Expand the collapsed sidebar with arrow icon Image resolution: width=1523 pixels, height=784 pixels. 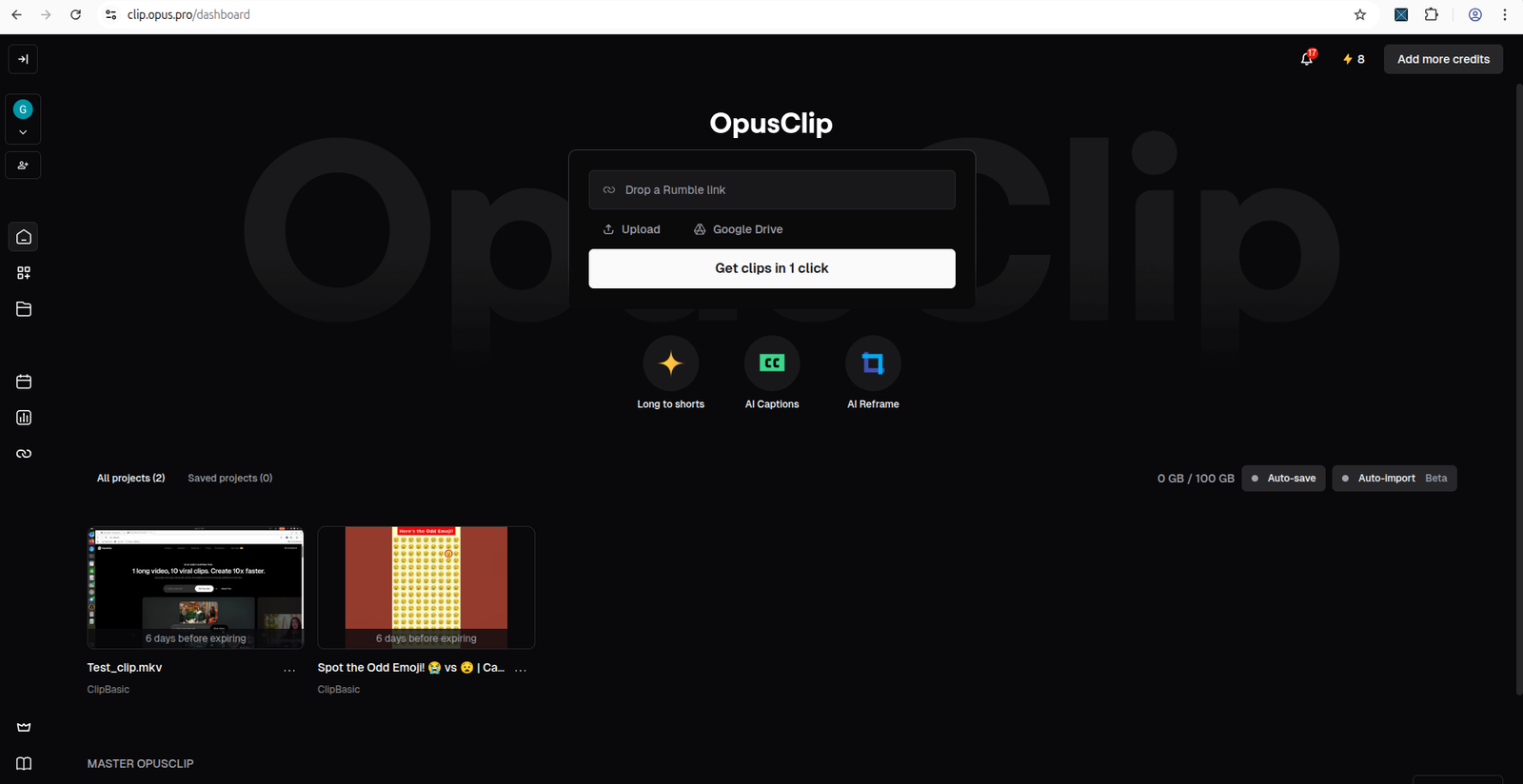pyautogui.click(x=24, y=59)
